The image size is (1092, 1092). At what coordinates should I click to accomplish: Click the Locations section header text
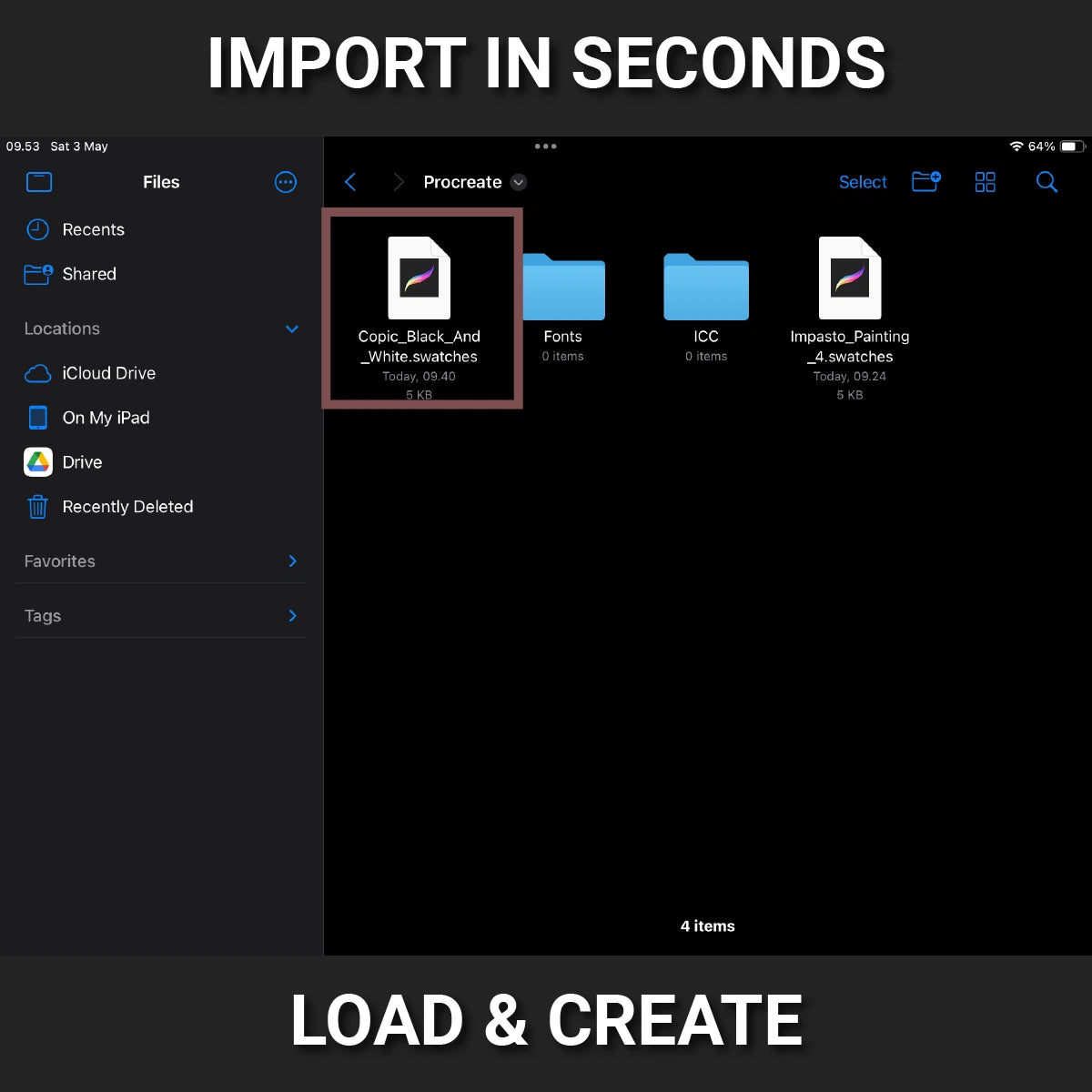point(62,329)
